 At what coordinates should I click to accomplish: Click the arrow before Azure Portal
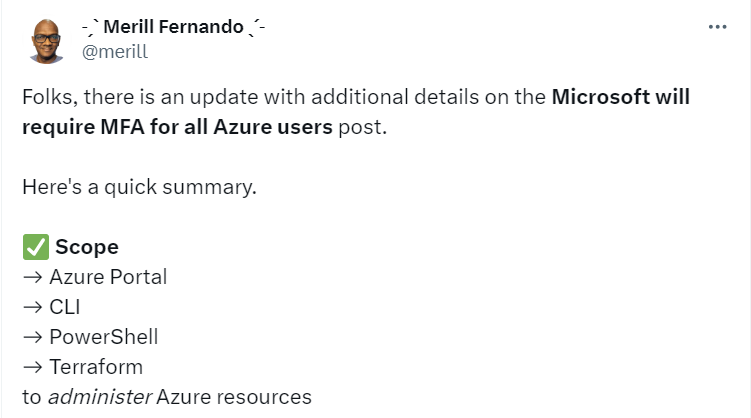[33, 277]
